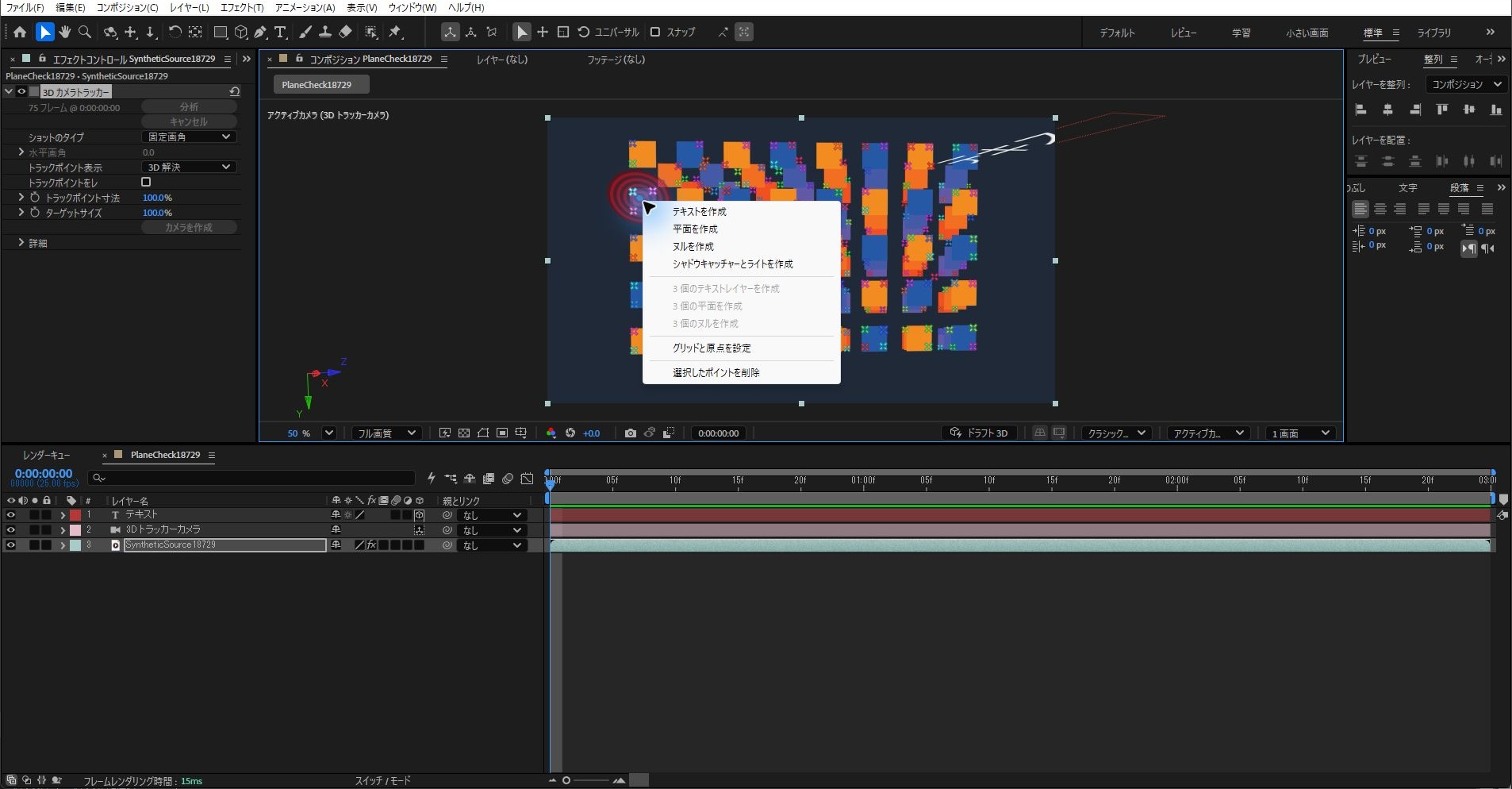Select the Eraser tool
Screen dimensions: 1512x789
pyautogui.click(x=345, y=32)
